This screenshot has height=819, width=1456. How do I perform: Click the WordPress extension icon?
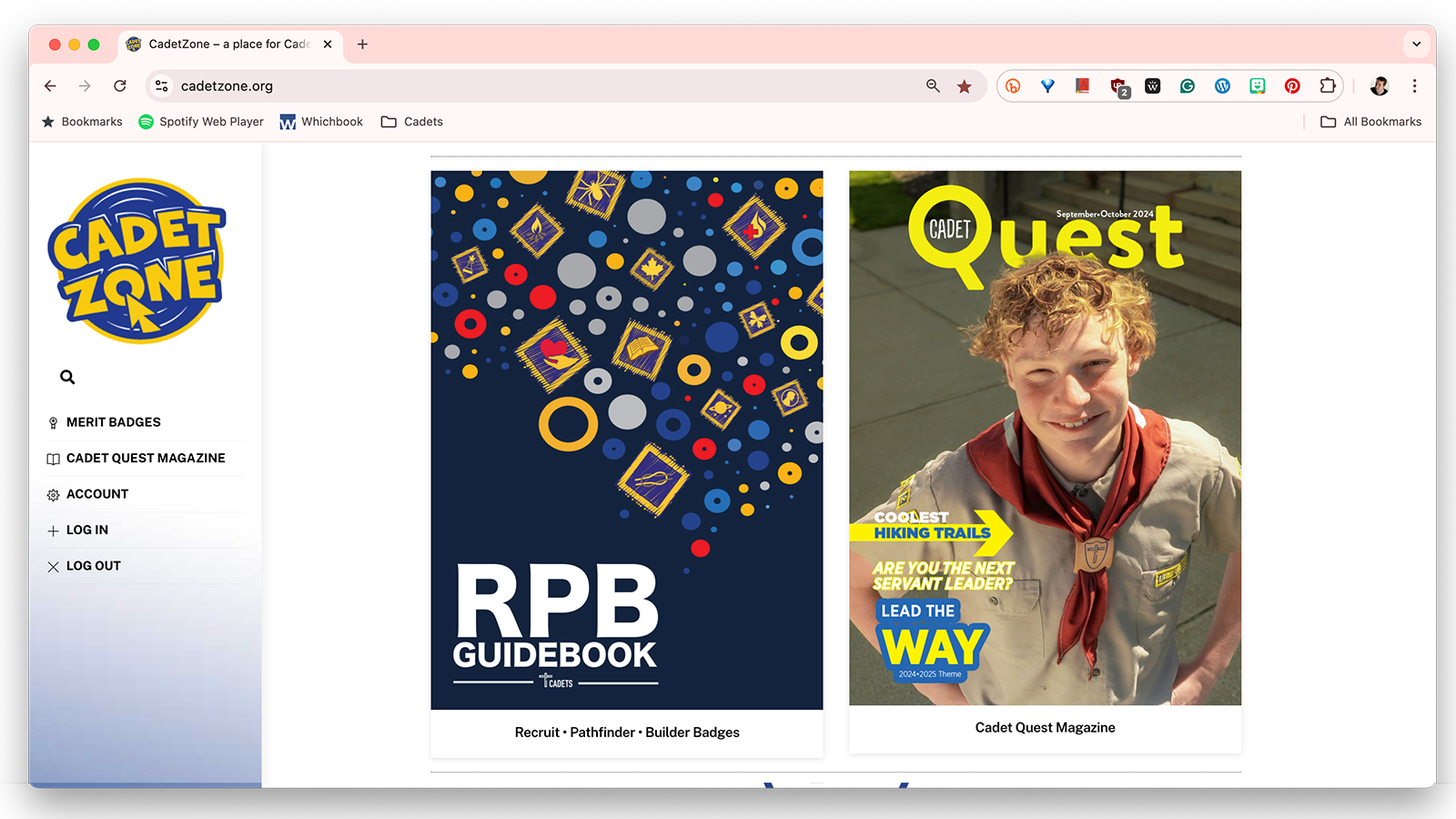point(1222,86)
